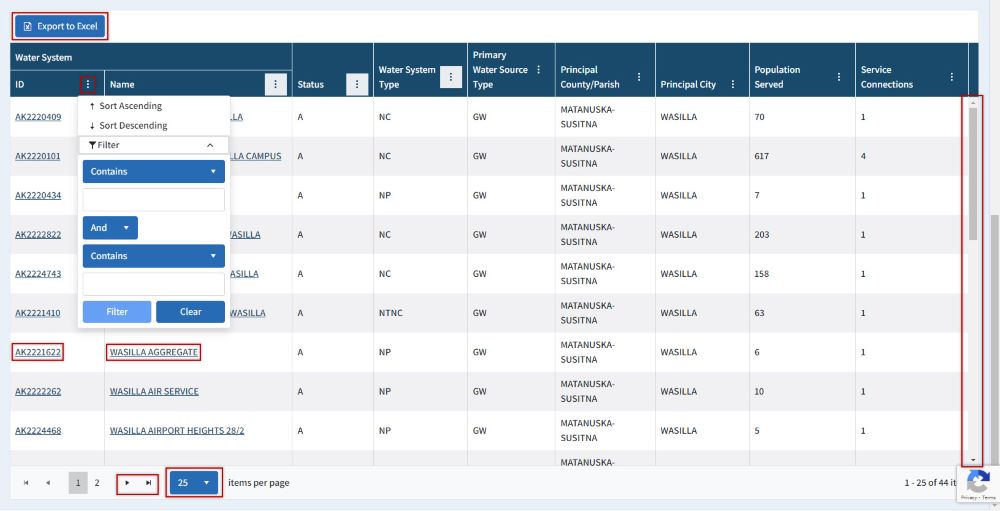
Task: Choose Sort Ascending from column menu
Action: point(130,106)
